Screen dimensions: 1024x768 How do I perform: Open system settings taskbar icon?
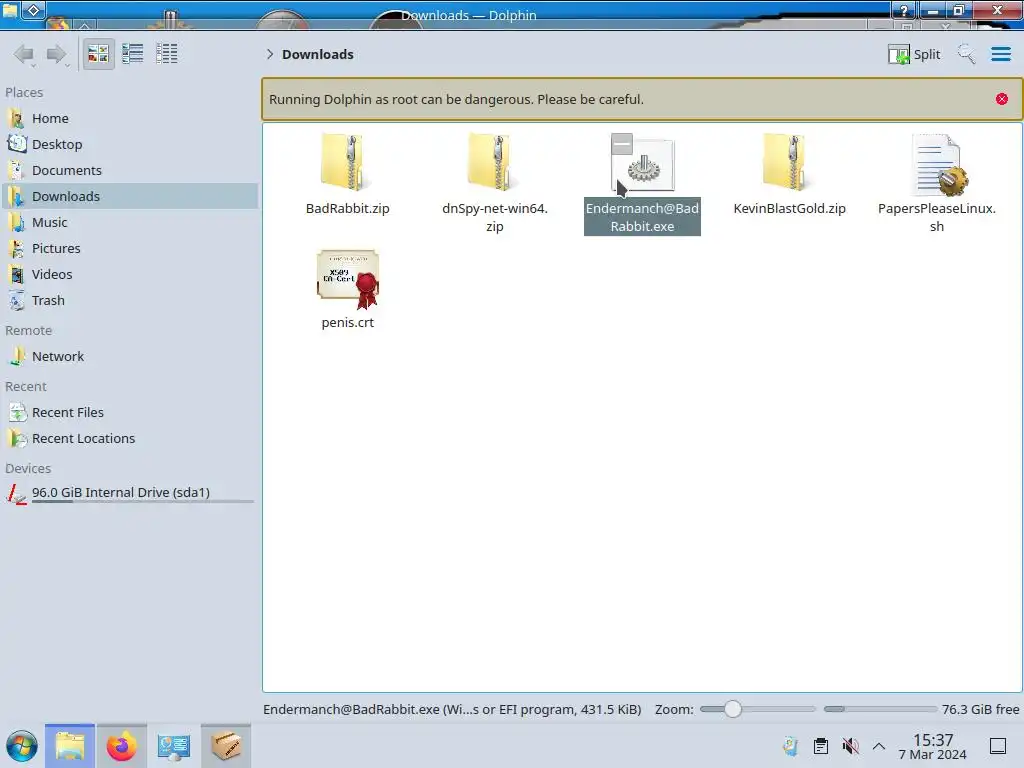(x=174, y=746)
